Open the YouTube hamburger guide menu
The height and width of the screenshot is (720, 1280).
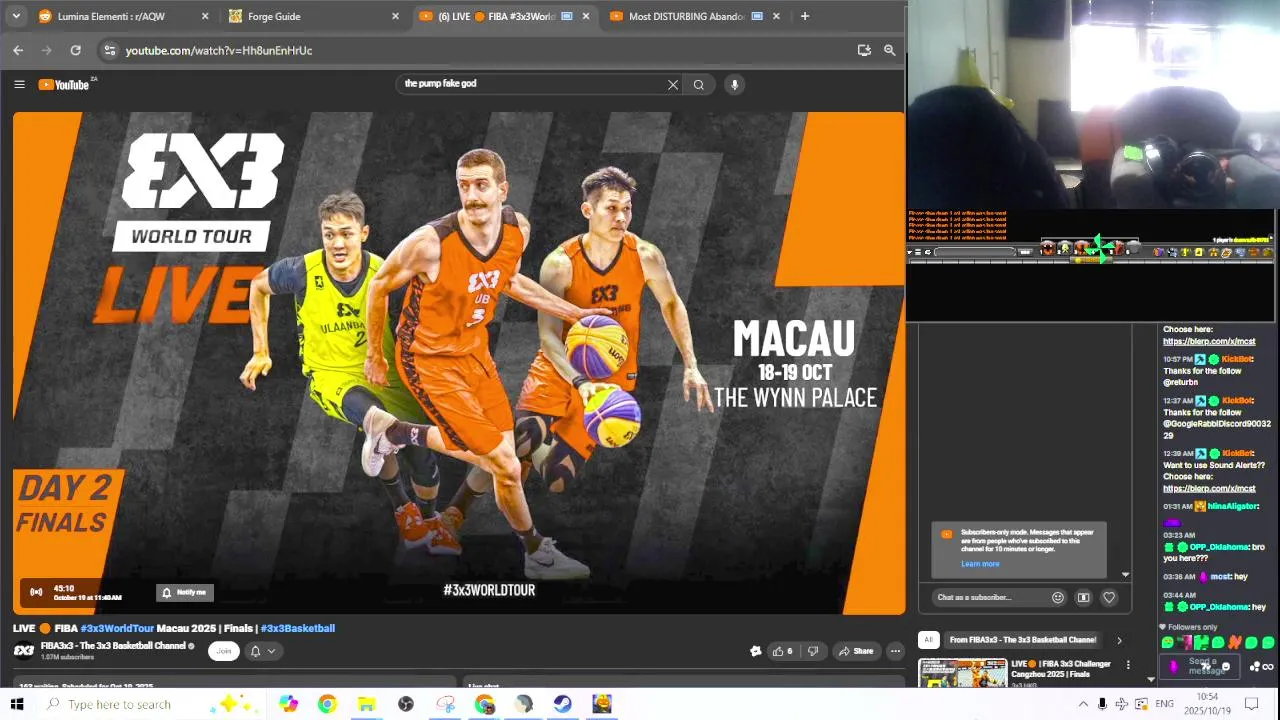[x=19, y=84]
